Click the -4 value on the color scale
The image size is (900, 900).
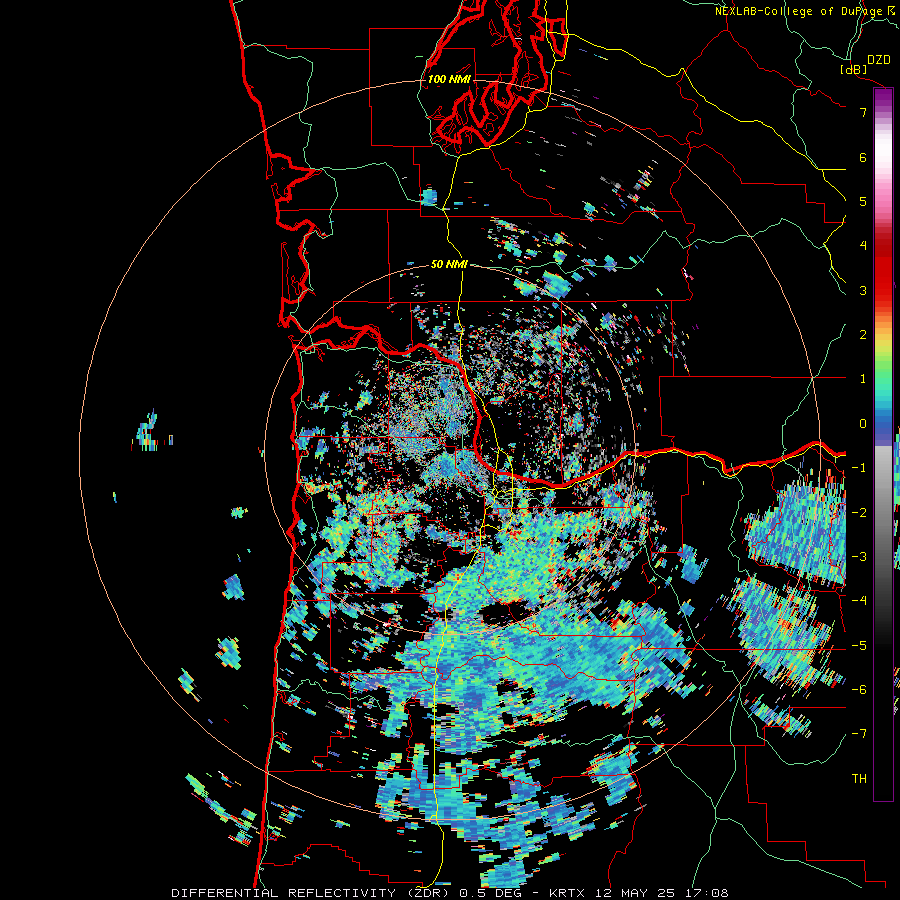coord(859,601)
